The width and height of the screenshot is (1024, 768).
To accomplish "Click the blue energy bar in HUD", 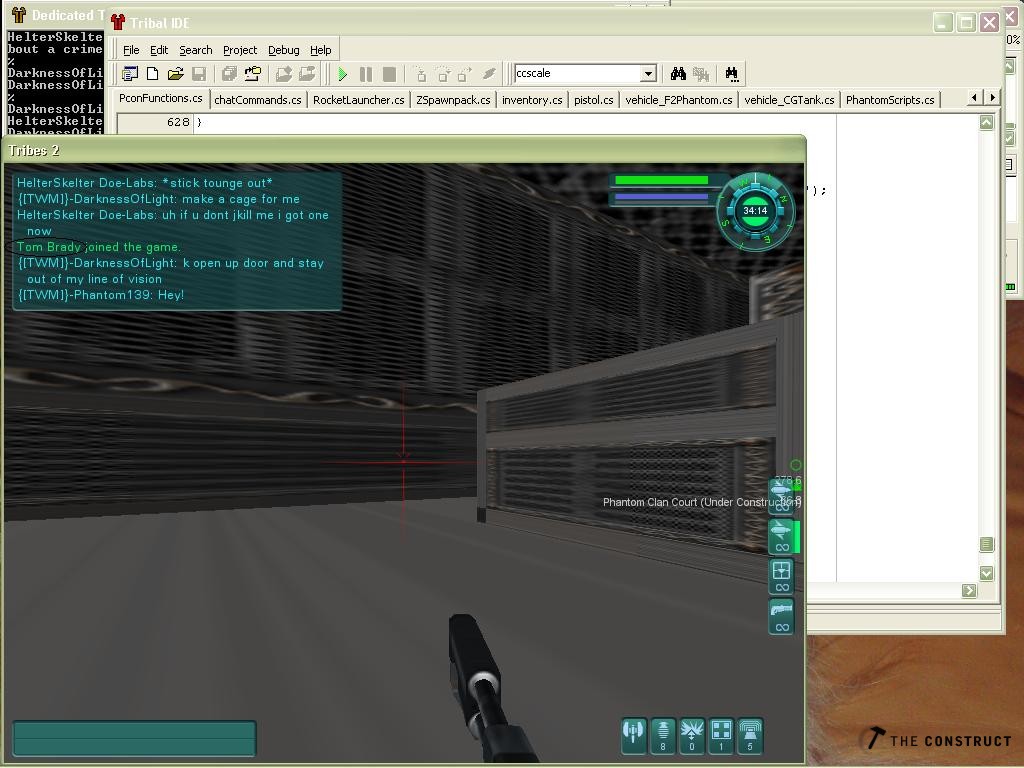I will [662, 197].
